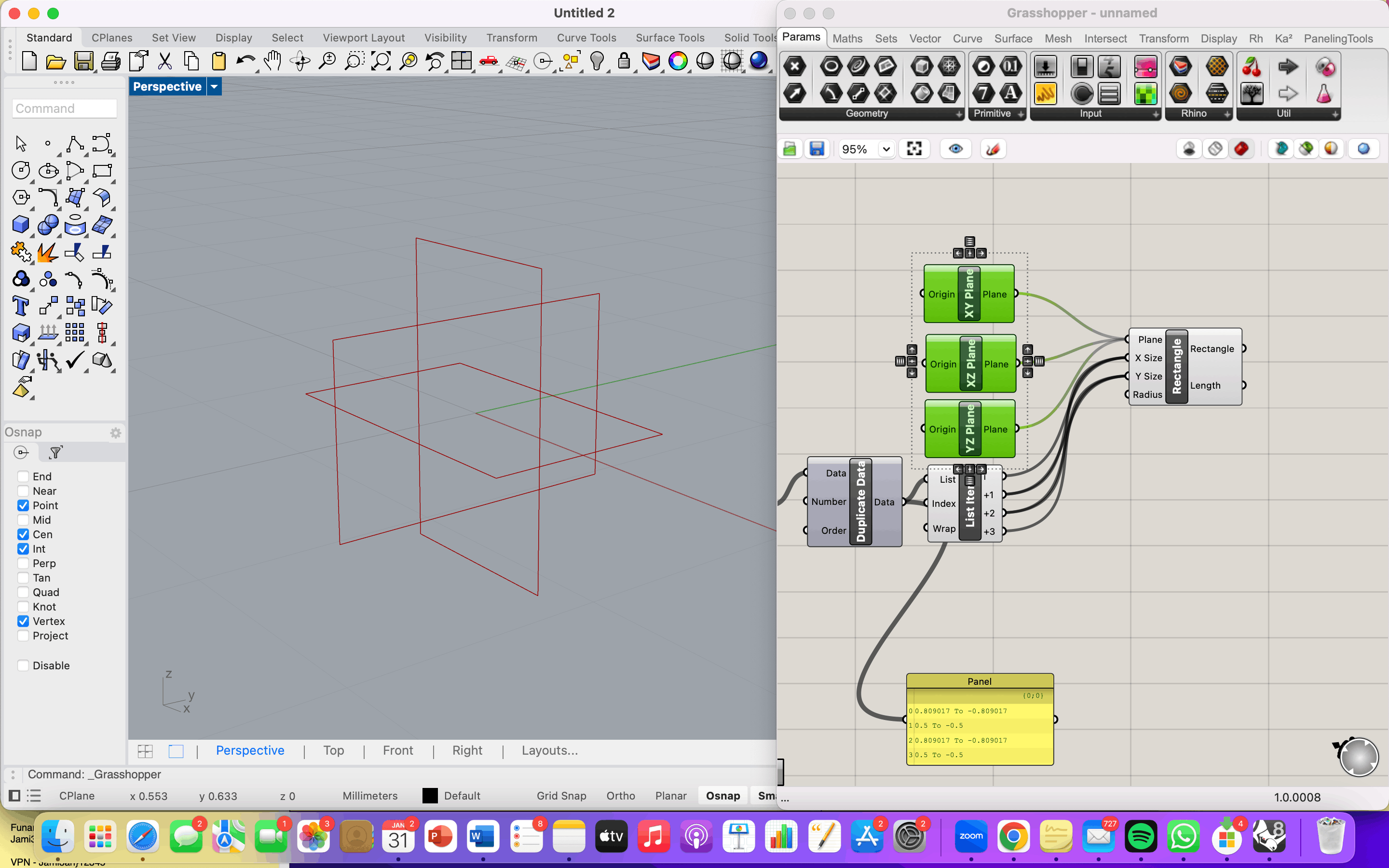Viewport: 1389px width, 868px height.
Task: Click the Grid Snap status button
Action: (561, 796)
